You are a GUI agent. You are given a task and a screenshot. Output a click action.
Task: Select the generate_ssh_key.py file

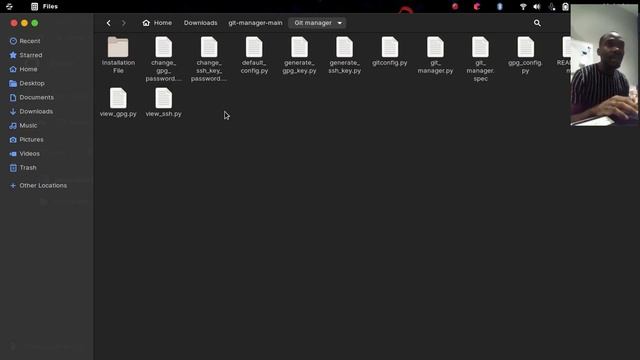click(x=344, y=55)
